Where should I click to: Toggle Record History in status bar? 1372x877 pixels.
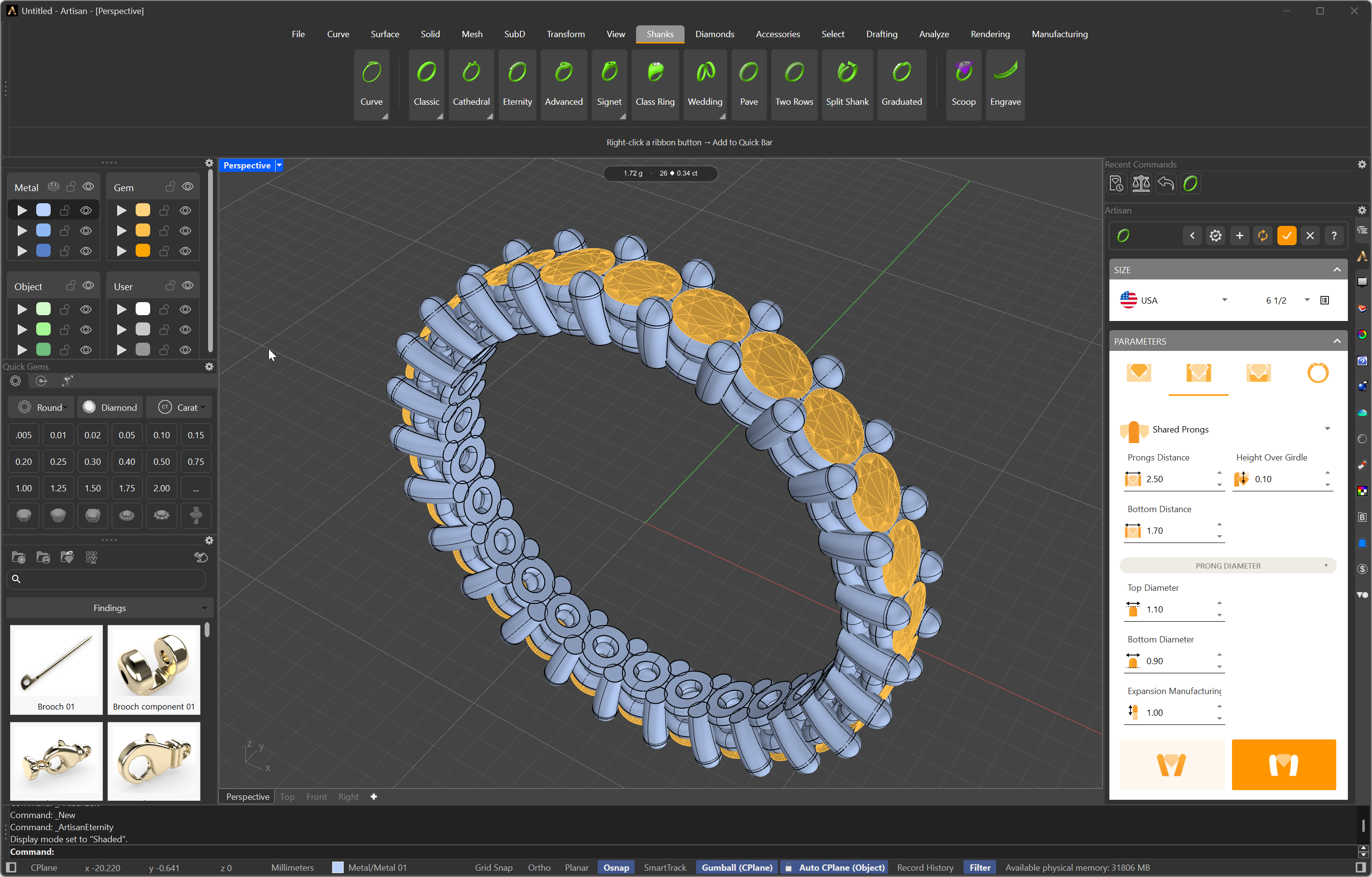(x=925, y=867)
